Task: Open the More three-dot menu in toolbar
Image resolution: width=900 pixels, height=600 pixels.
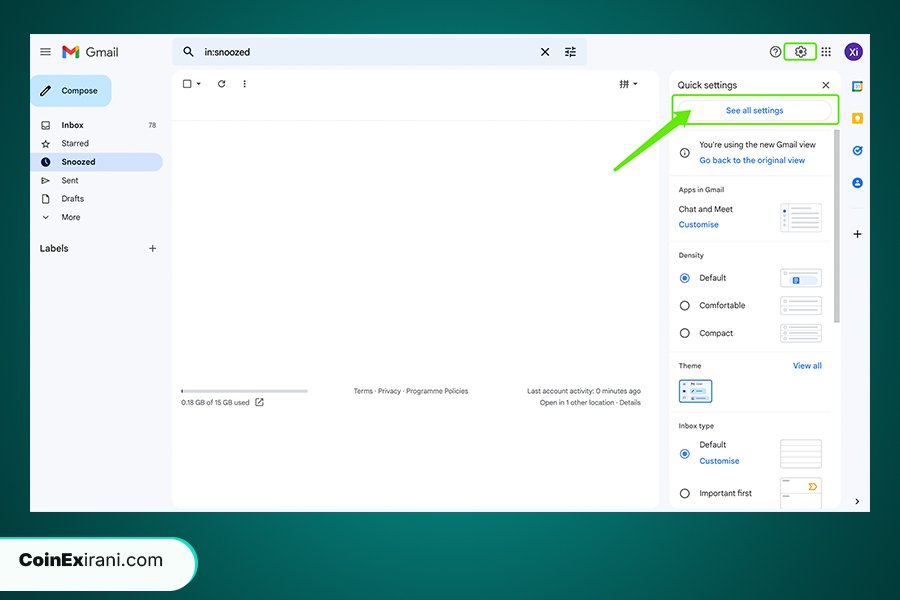Action: (x=245, y=84)
